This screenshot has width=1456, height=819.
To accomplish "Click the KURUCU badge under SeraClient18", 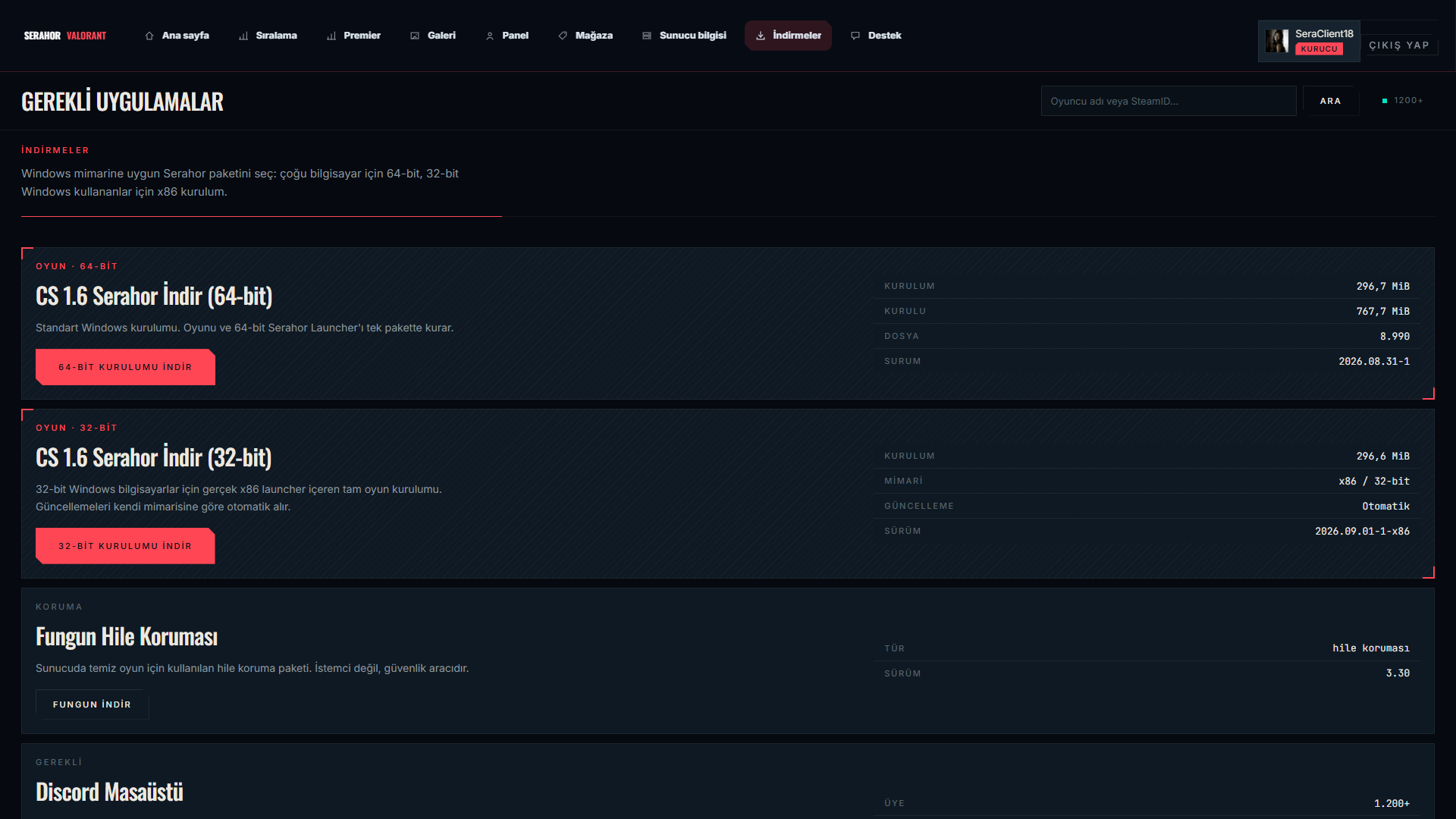I will tap(1319, 49).
